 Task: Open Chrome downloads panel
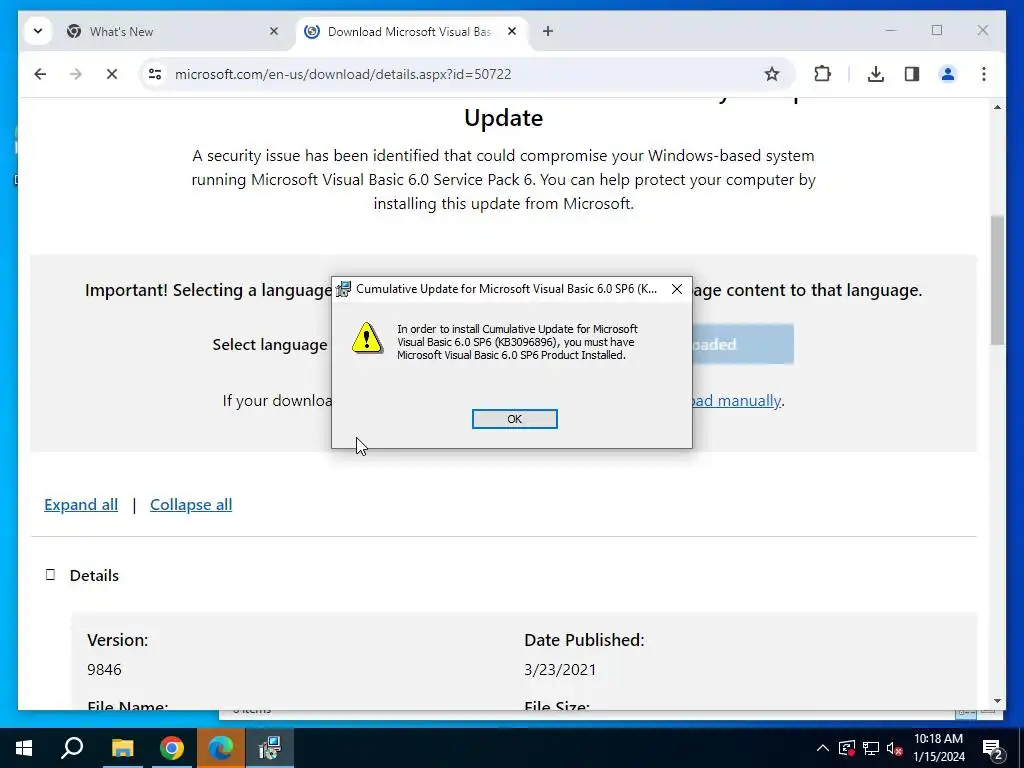point(876,74)
